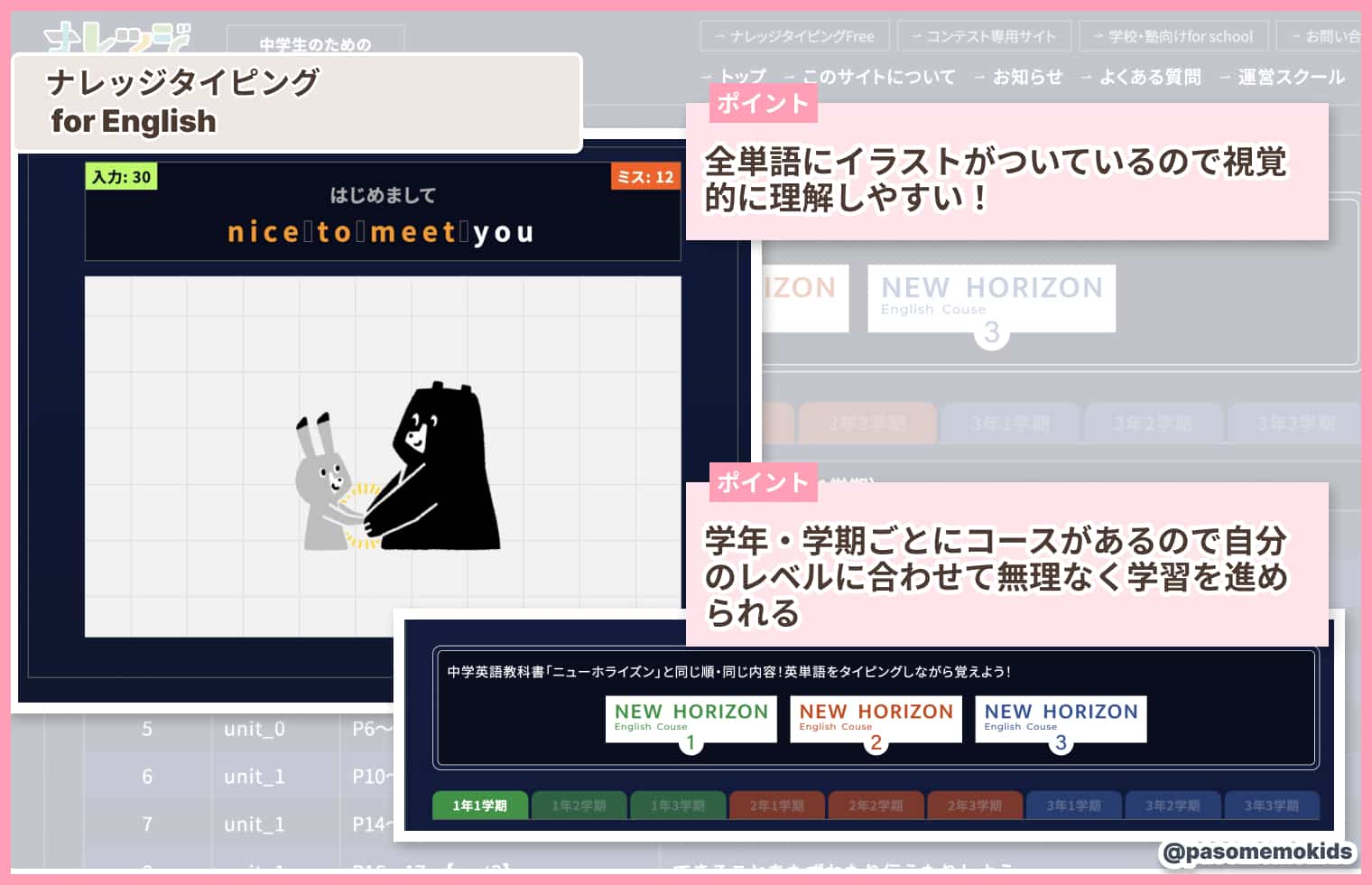
Task: Switch to the 2年2学期 tab
Action: click(876, 806)
